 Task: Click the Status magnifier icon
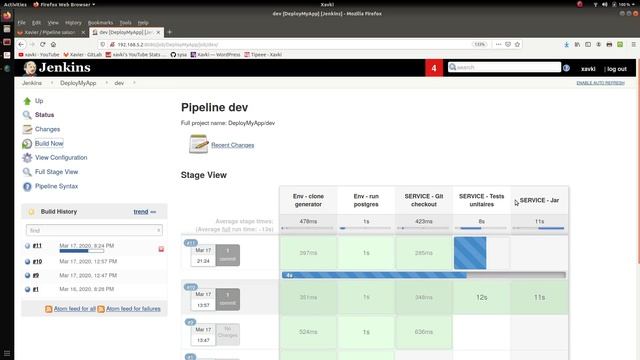point(27,115)
